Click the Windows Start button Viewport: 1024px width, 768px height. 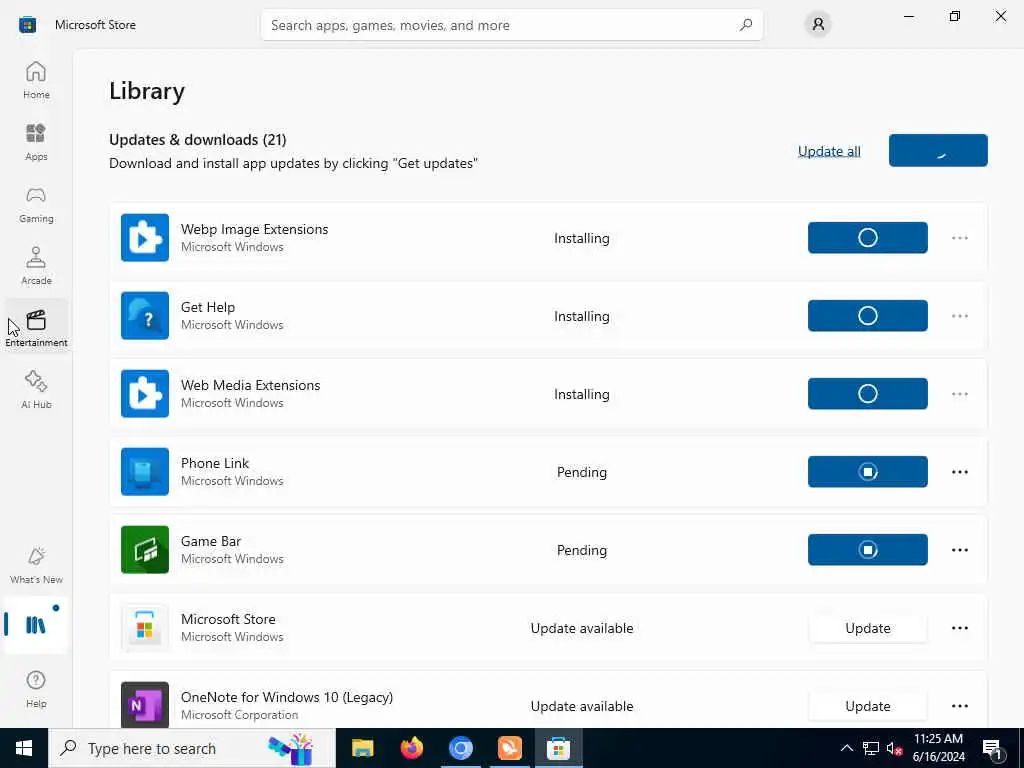[x=24, y=748]
